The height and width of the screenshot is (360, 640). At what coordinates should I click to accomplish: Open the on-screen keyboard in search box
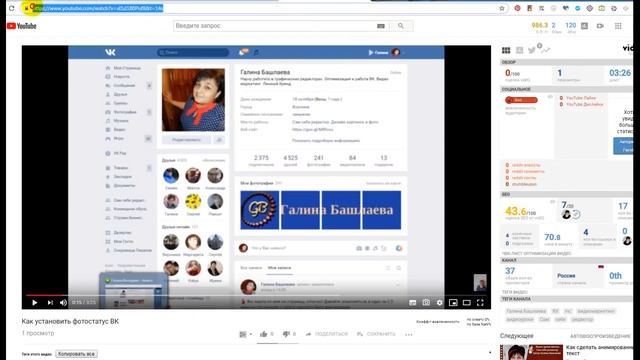381,26
